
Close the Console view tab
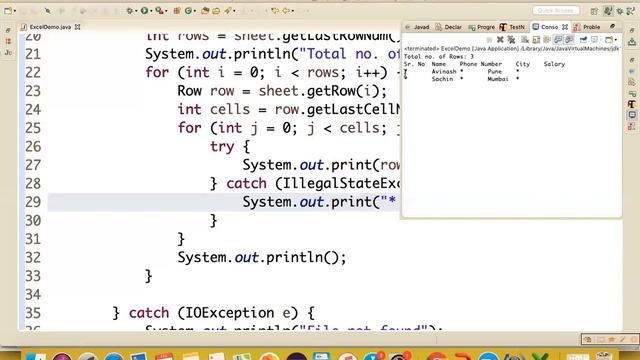click(565, 27)
